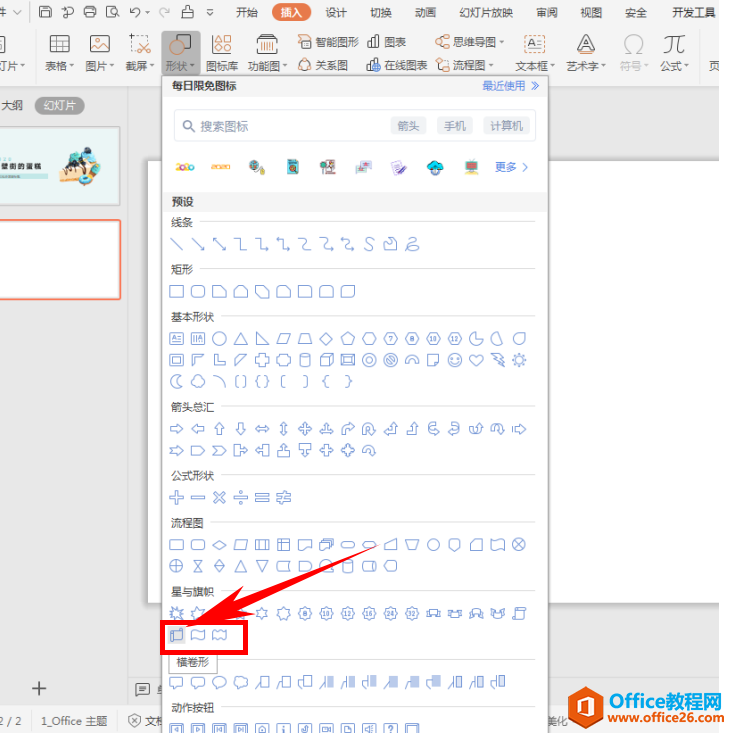Insert an 在线图表 online chart

click(x=397, y=65)
